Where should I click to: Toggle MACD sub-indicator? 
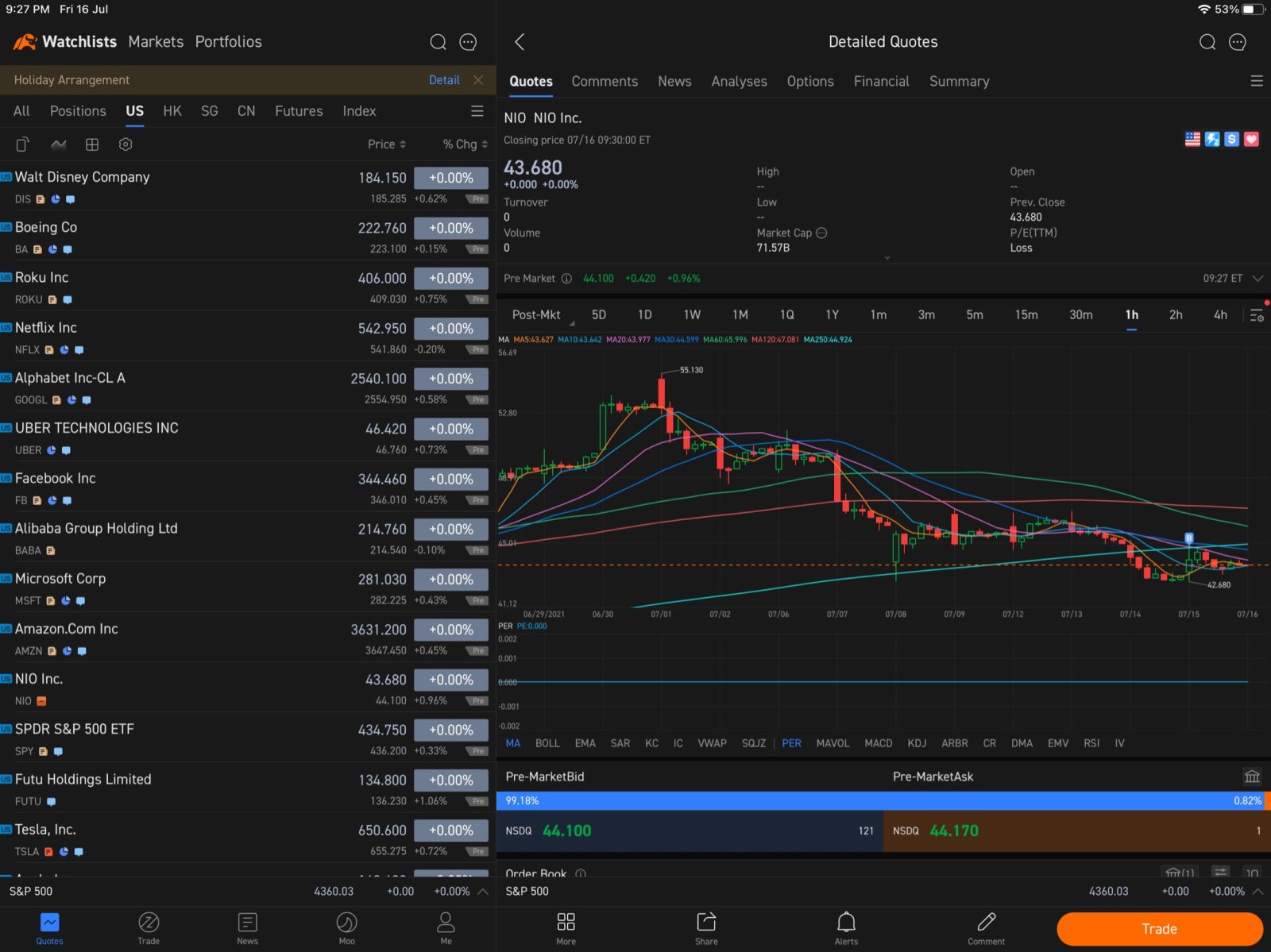[879, 743]
